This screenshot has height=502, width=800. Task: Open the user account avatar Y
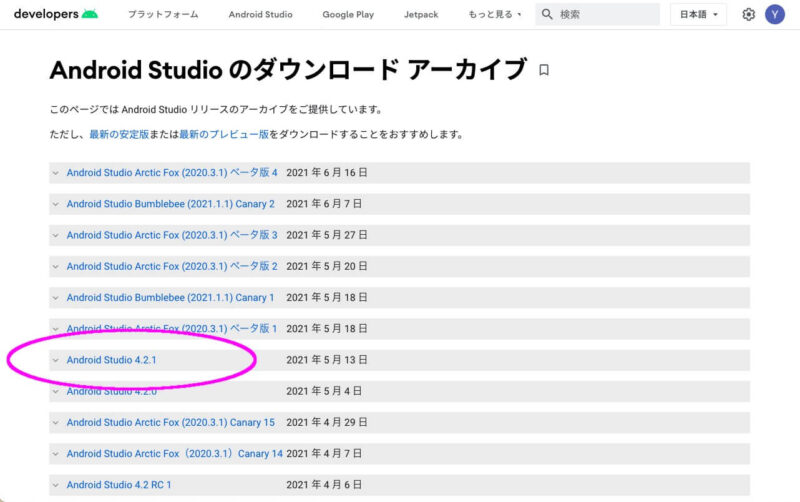point(774,14)
